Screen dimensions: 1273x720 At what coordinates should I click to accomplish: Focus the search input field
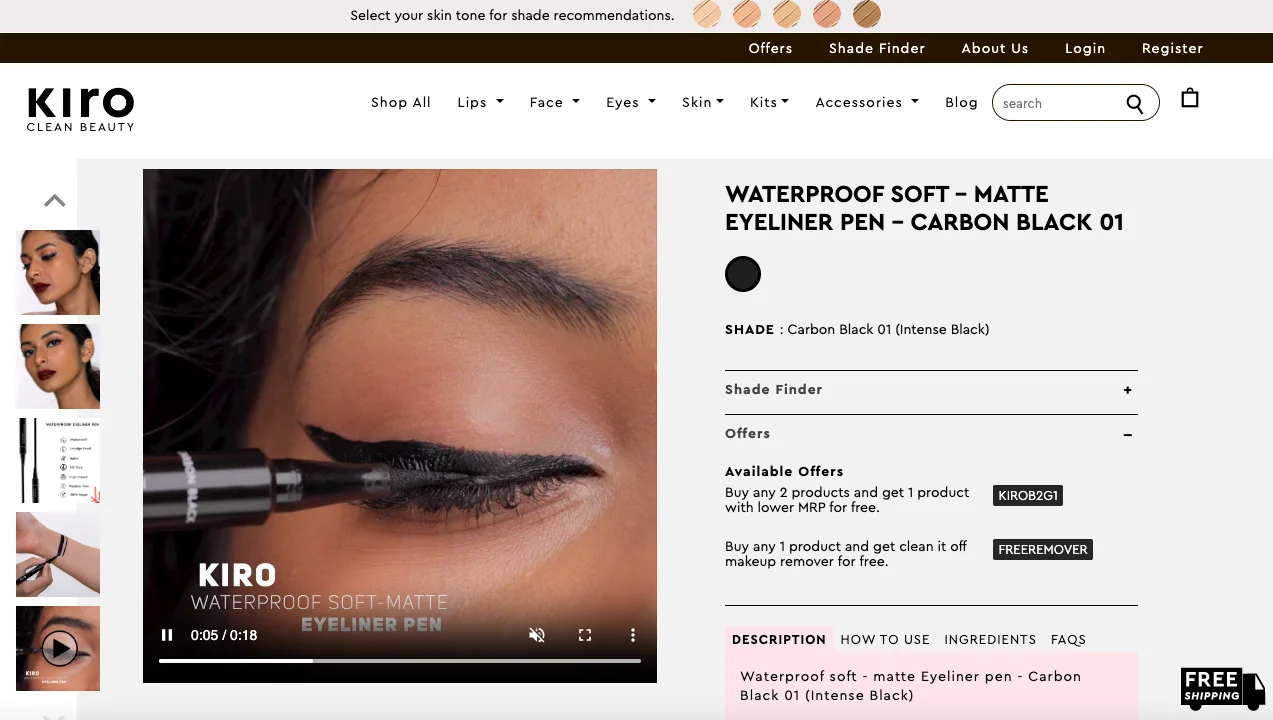coord(1060,103)
